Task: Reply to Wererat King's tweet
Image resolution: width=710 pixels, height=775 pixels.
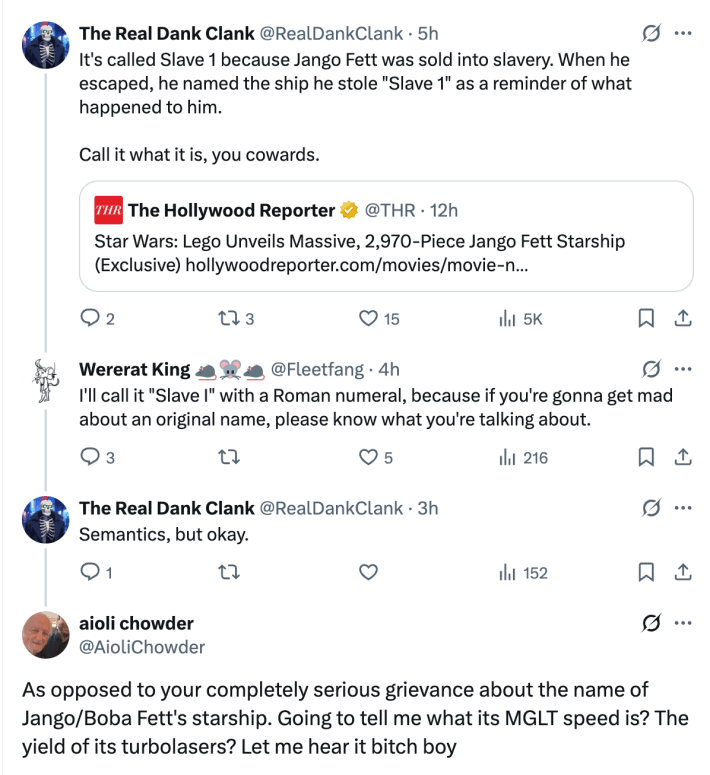Action: [90, 458]
